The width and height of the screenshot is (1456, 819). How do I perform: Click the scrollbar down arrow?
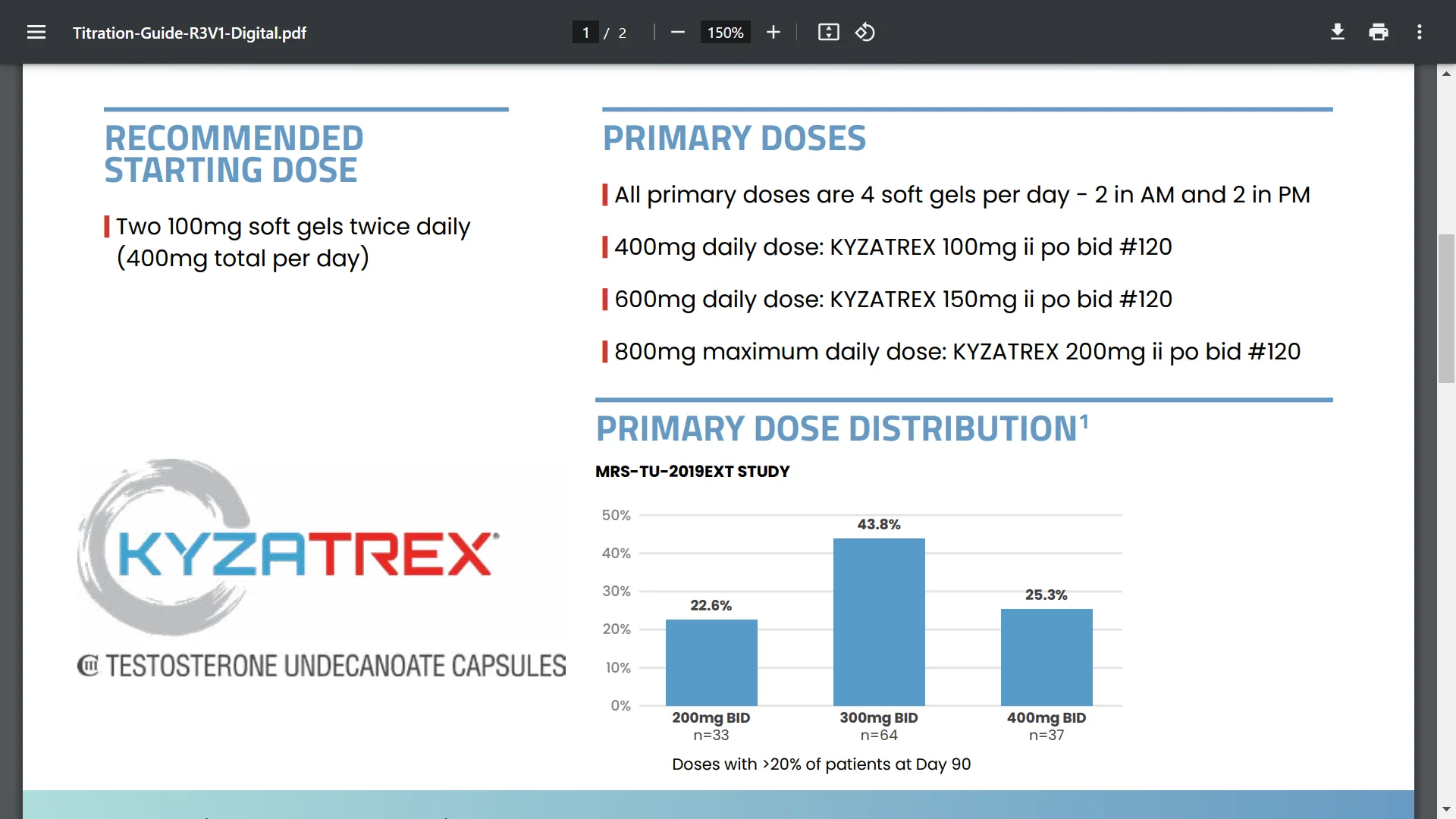1446,809
